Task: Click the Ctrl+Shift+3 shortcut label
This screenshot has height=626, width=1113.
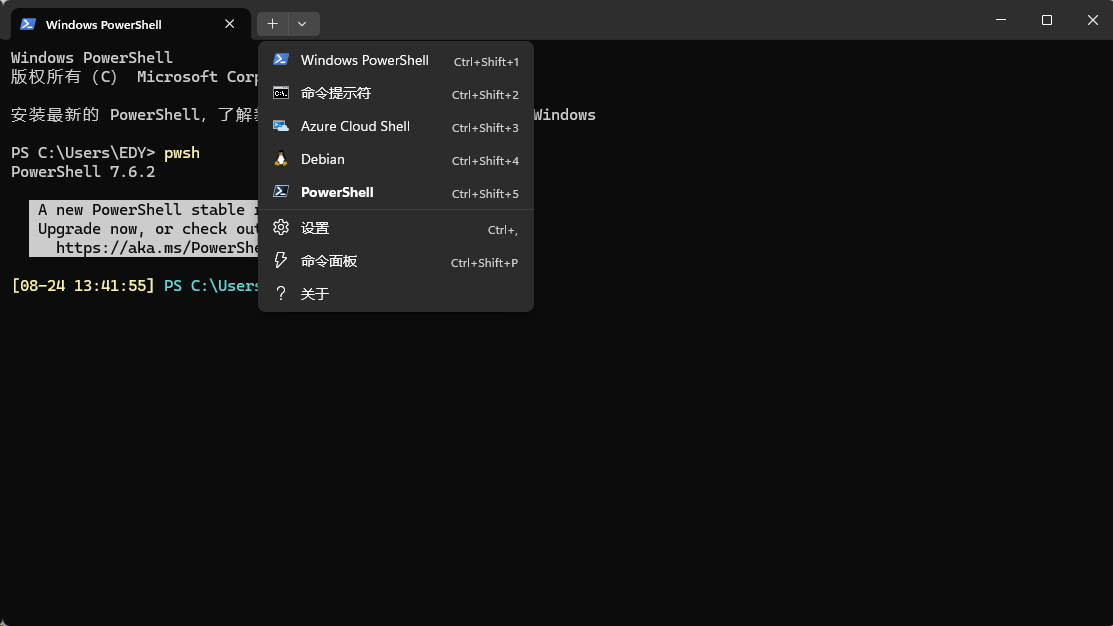Action: [x=486, y=128]
